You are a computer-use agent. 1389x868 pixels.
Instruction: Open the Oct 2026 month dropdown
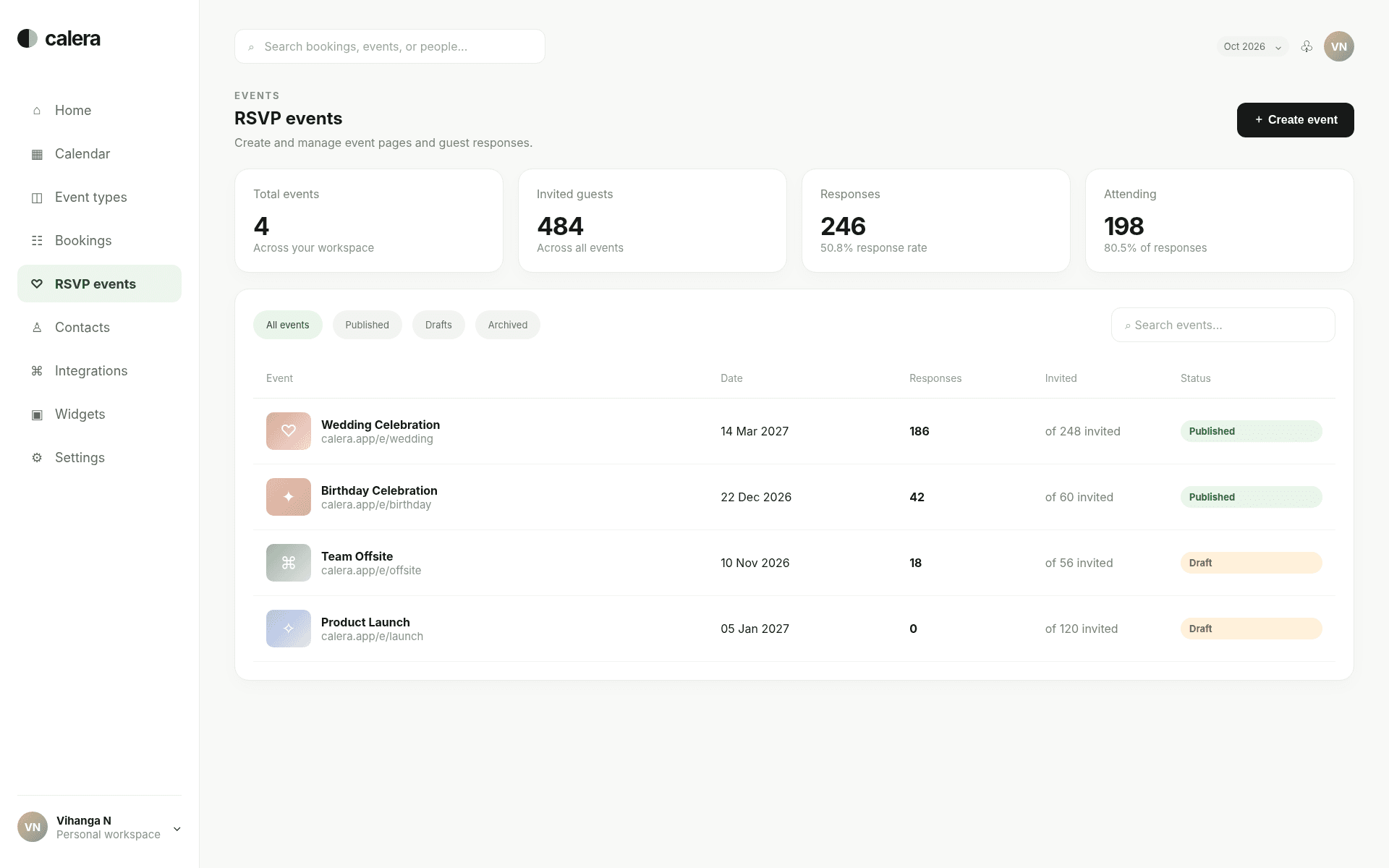1252,46
